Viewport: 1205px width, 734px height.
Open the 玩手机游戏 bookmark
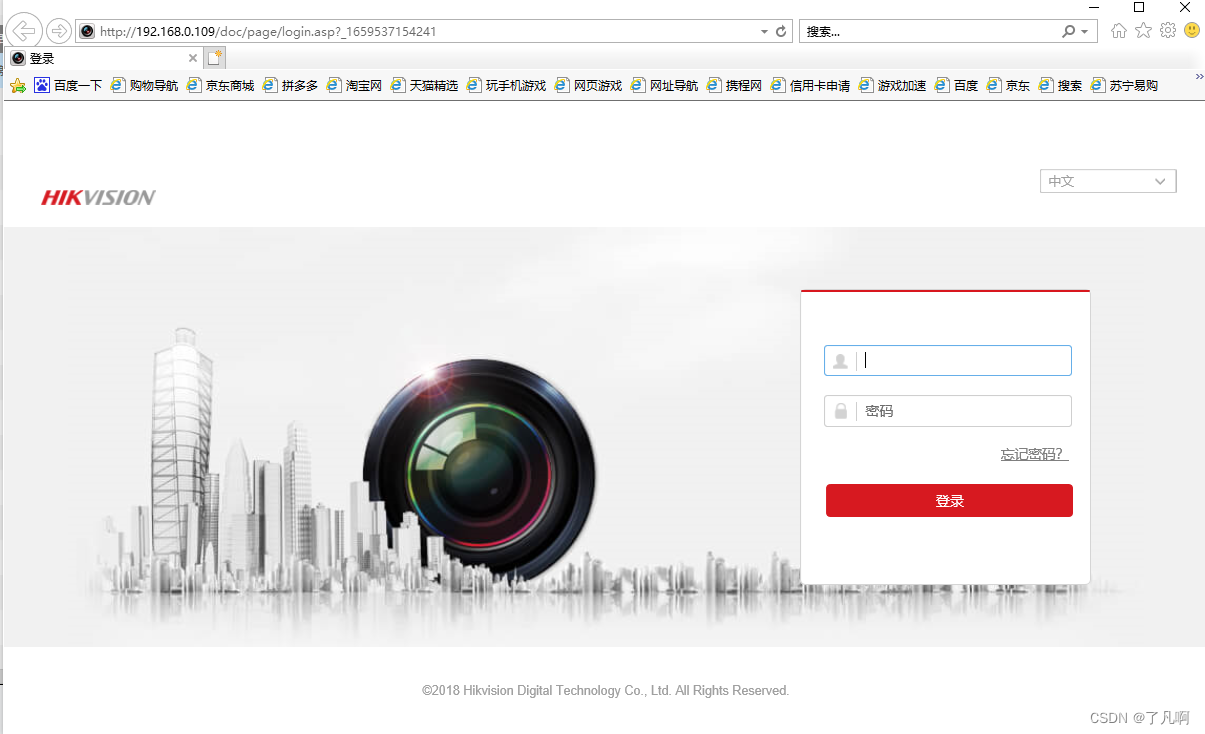tap(506, 86)
